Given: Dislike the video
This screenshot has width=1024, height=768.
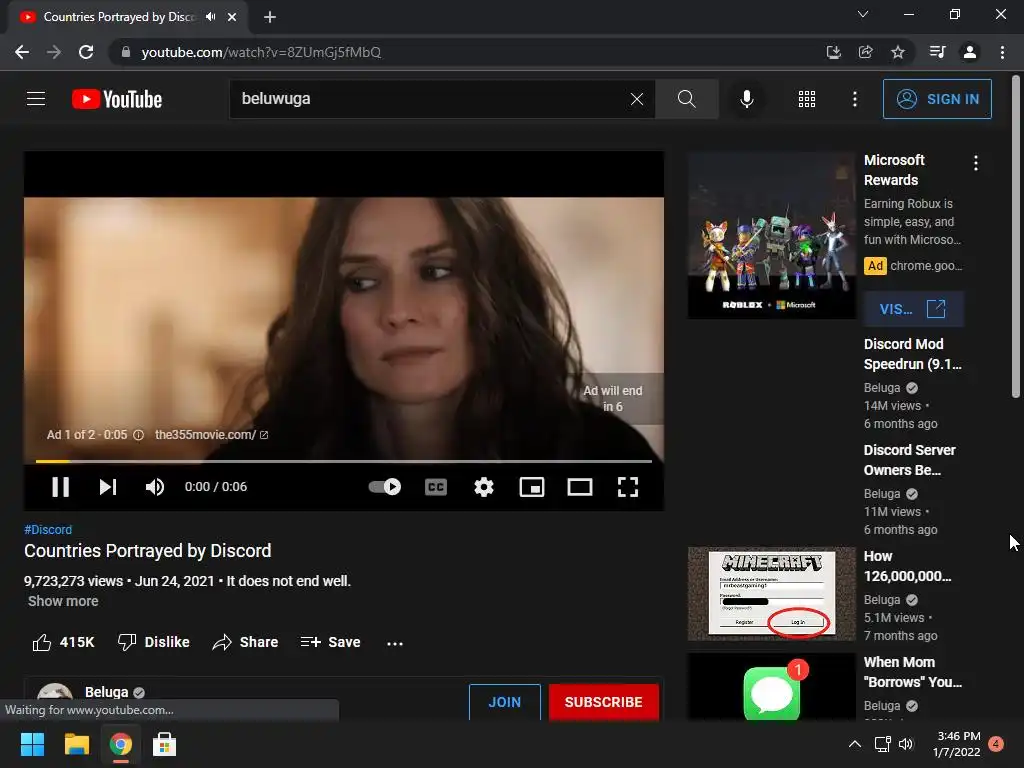Looking at the screenshot, I should 153,642.
